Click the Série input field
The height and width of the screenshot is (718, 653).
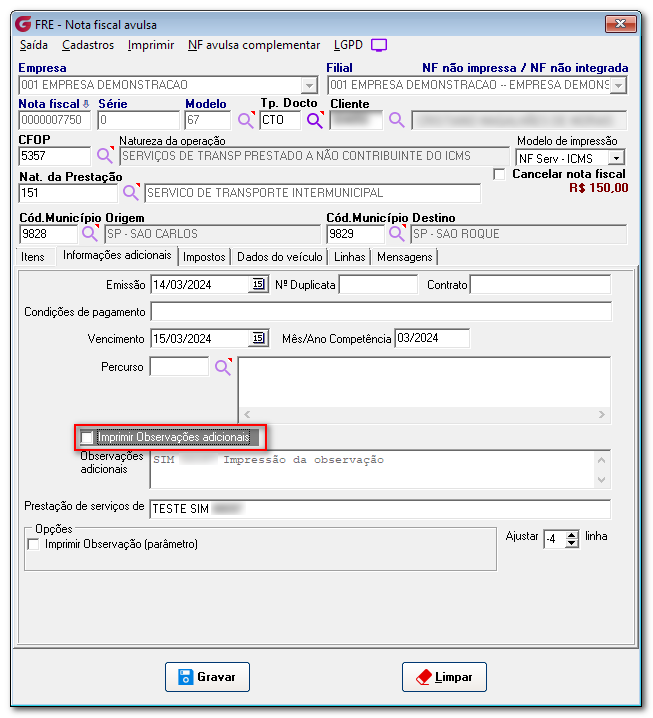(x=138, y=120)
